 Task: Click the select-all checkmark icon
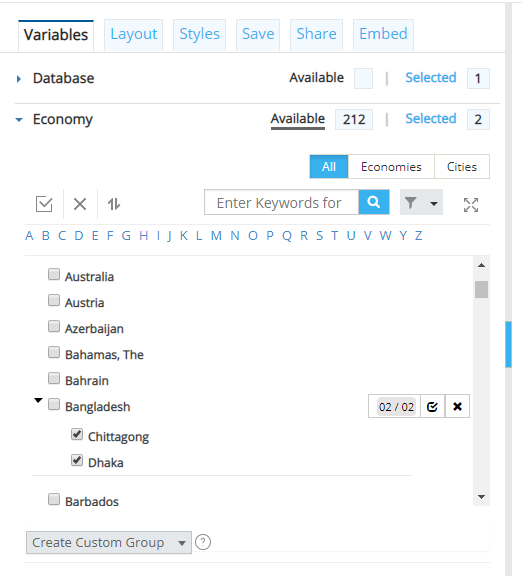tap(44, 204)
